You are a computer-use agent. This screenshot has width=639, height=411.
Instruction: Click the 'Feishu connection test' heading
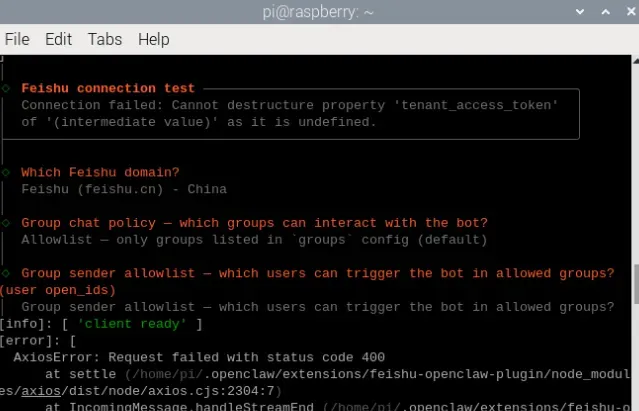tap(108, 88)
